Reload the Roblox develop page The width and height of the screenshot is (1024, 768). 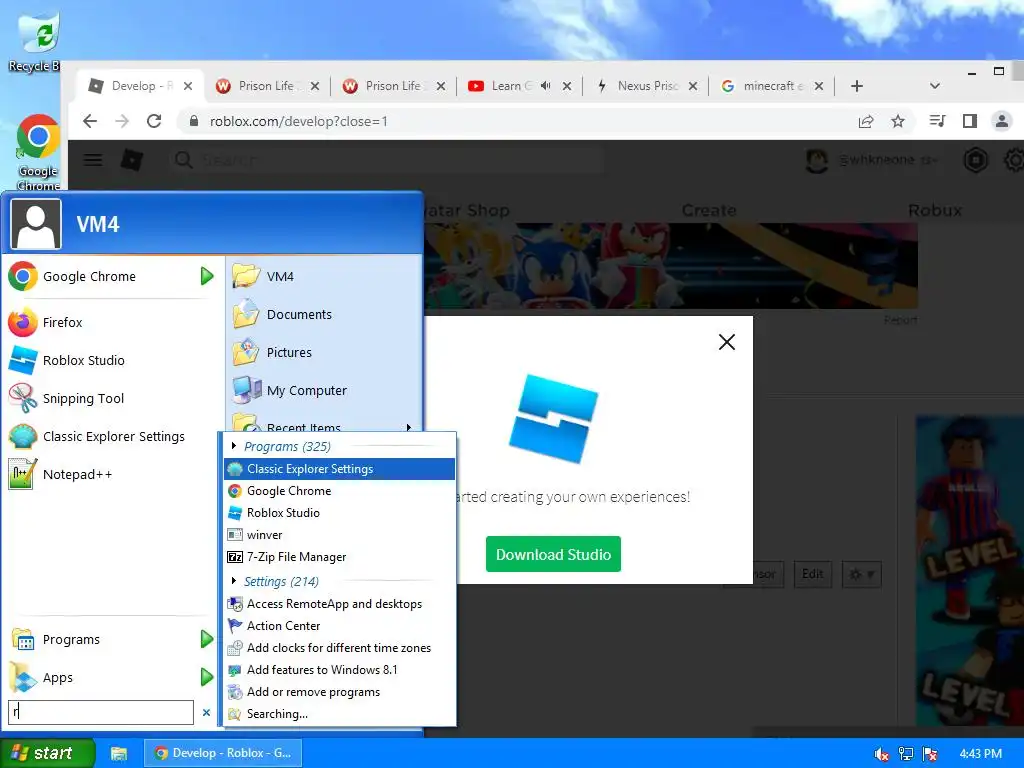[x=153, y=121]
